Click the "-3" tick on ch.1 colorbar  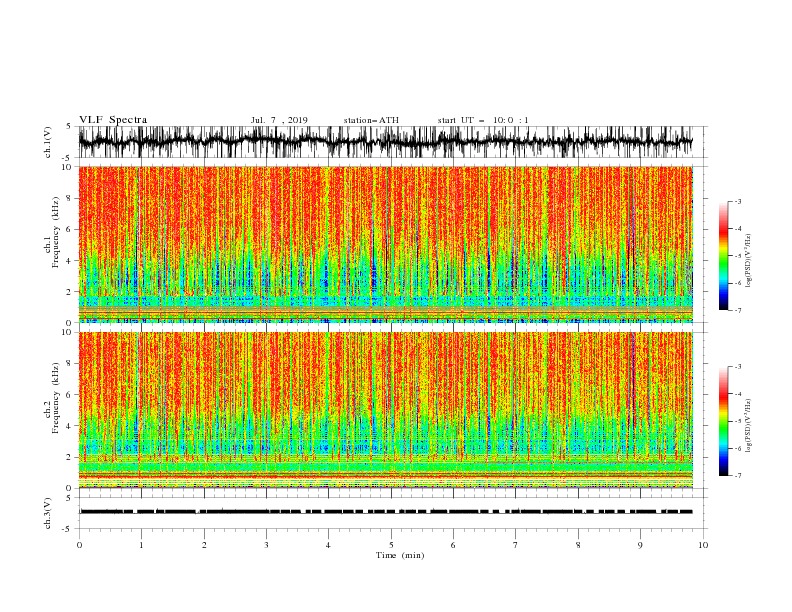click(x=737, y=201)
